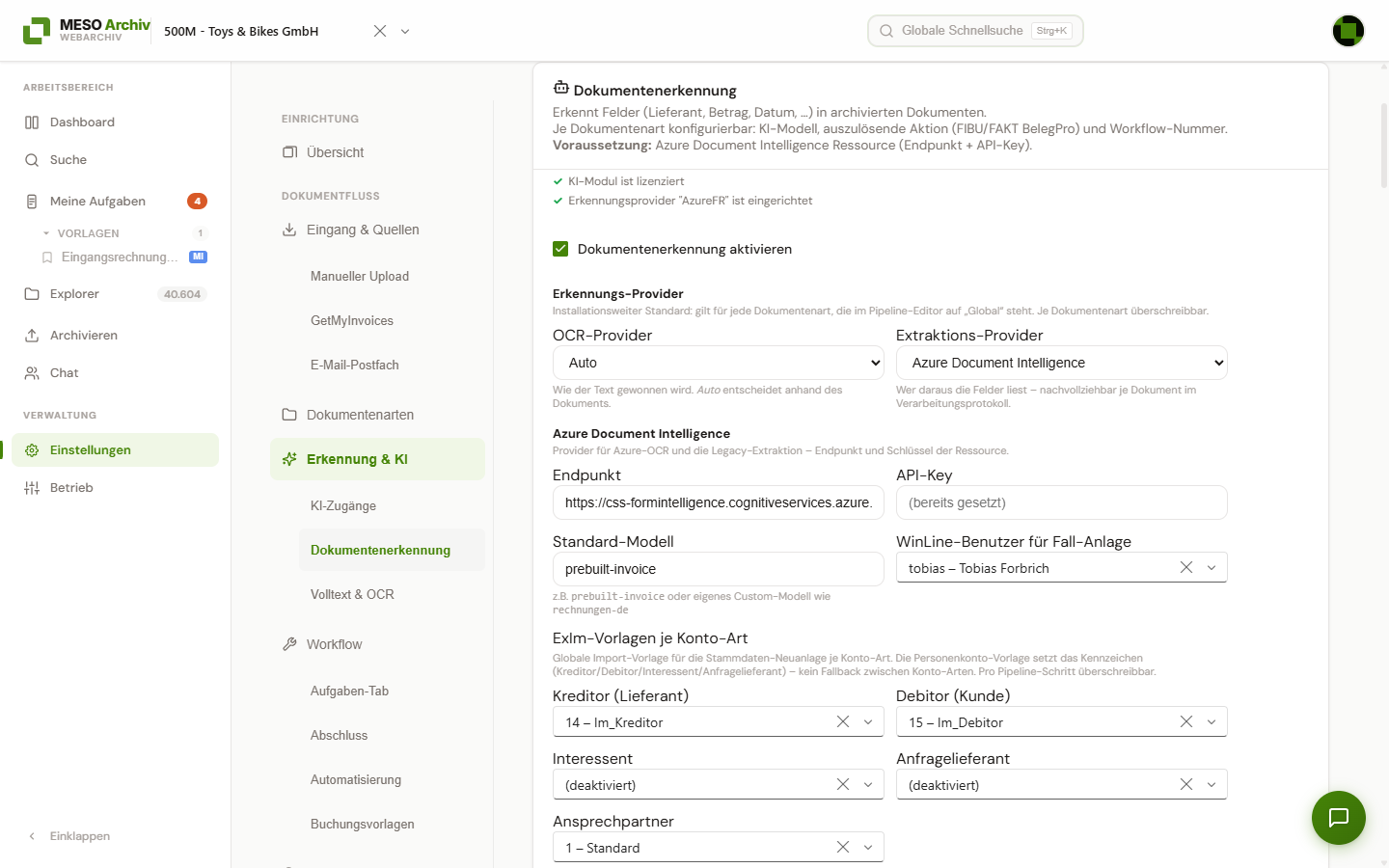1389x868 pixels.
Task: Click into the Endpunkt URL field
Action: (719, 502)
